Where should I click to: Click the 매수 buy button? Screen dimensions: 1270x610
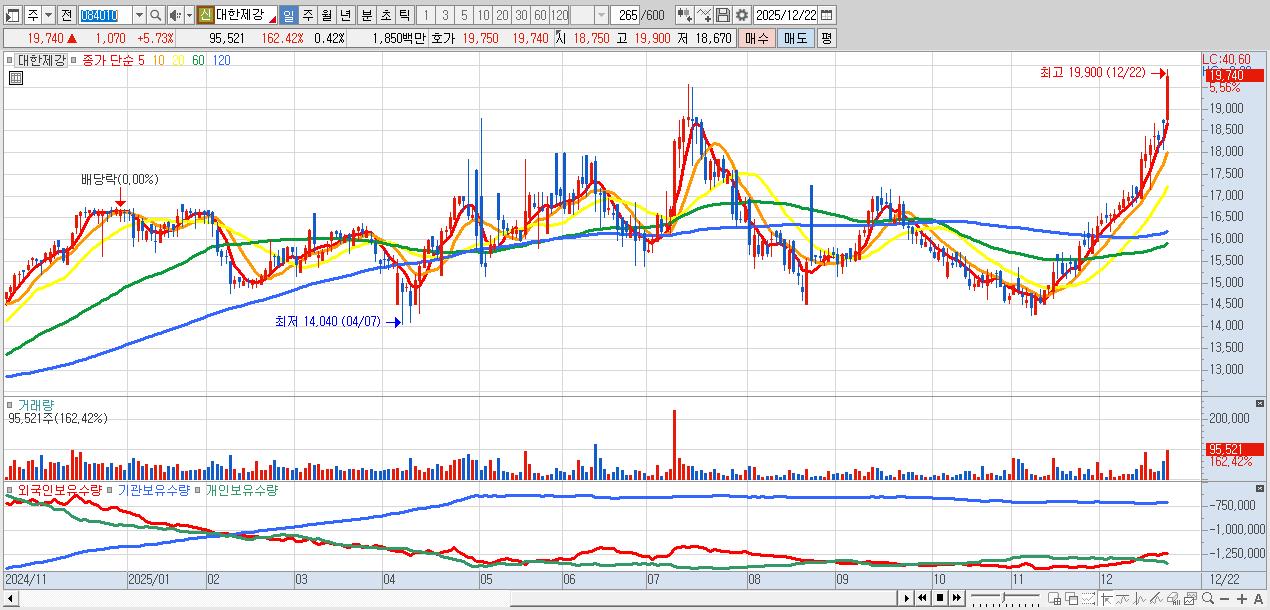tap(757, 38)
